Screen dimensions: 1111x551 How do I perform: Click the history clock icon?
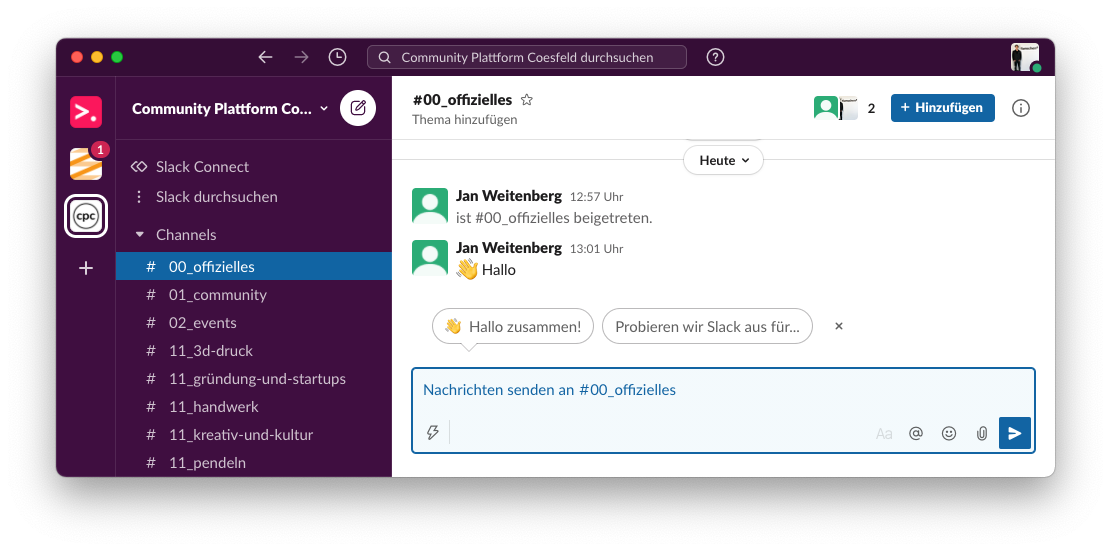coord(337,57)
